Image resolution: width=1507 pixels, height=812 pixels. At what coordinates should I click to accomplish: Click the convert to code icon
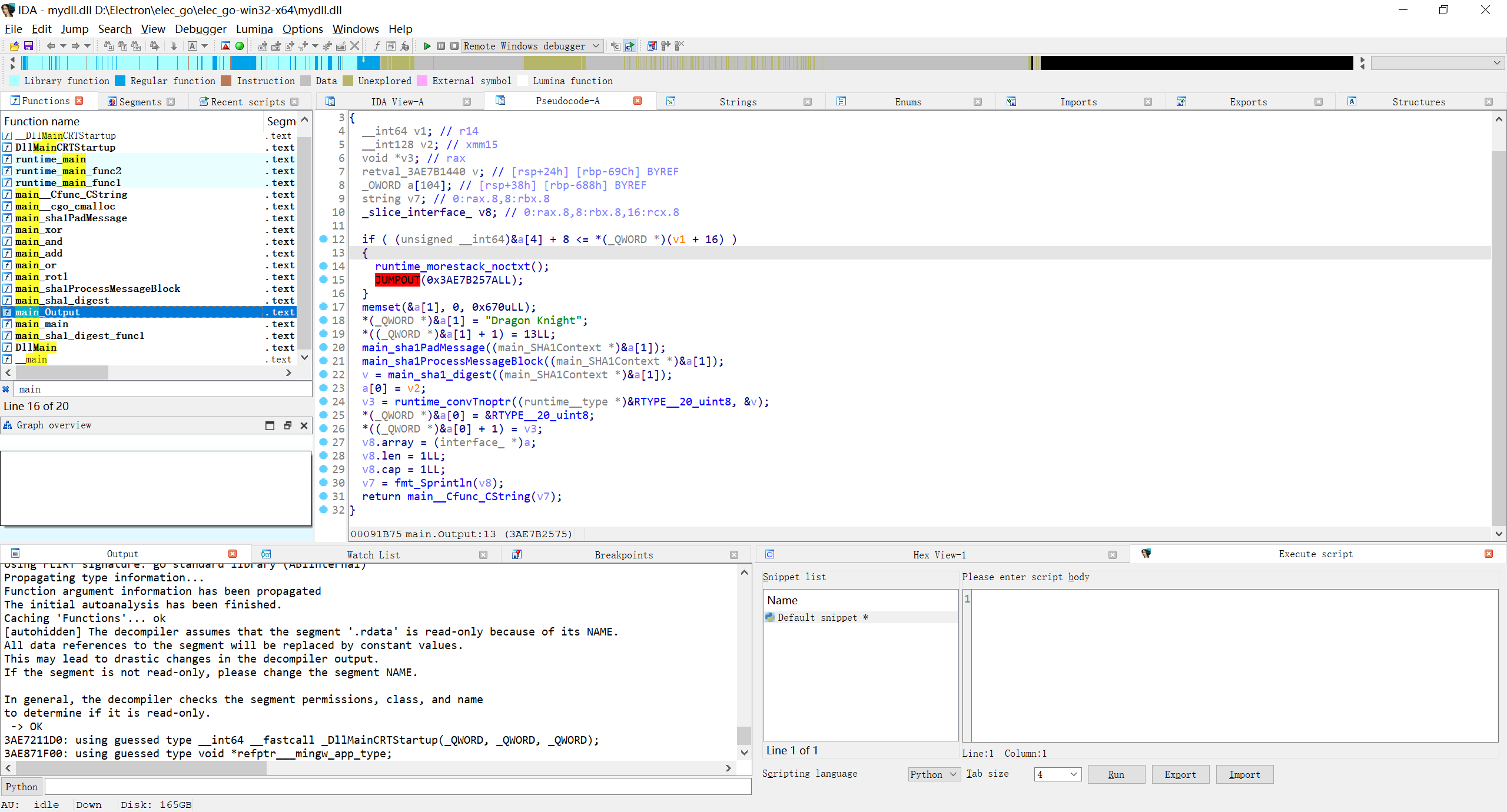coord(263,46)
